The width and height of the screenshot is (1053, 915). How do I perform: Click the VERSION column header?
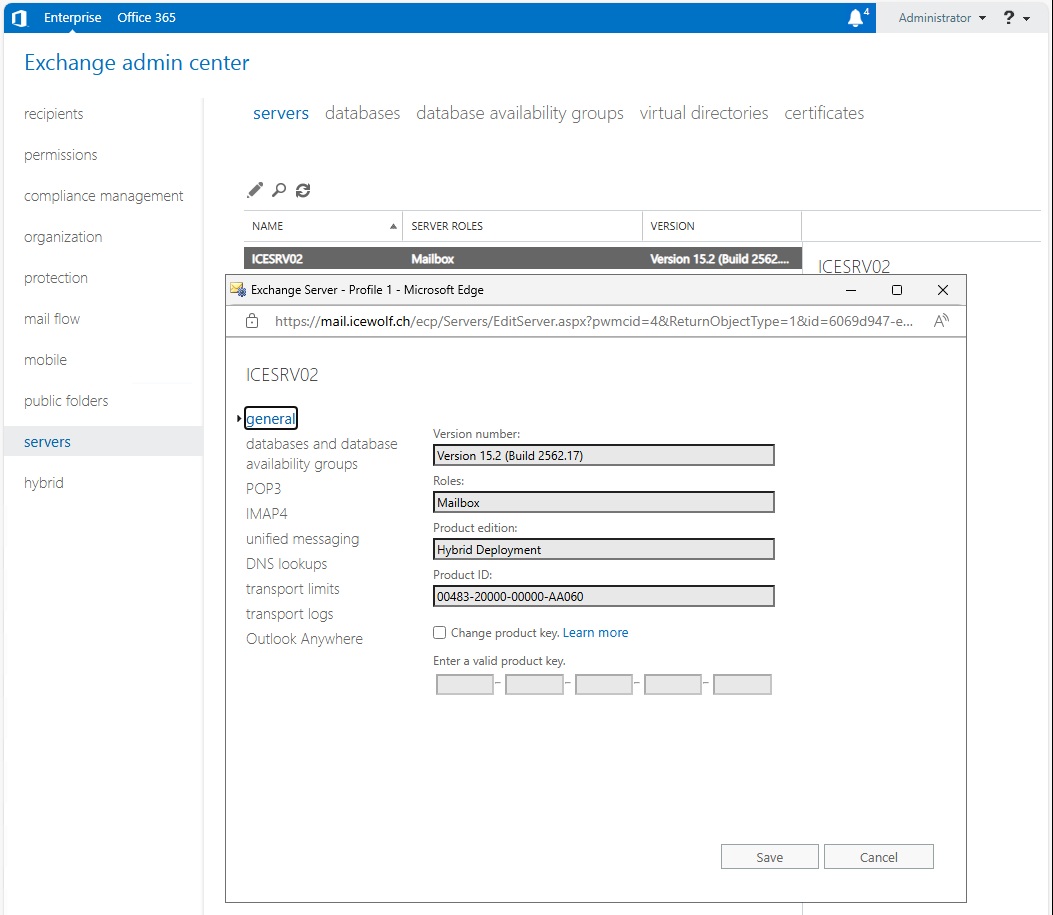(x=722, y=226)
